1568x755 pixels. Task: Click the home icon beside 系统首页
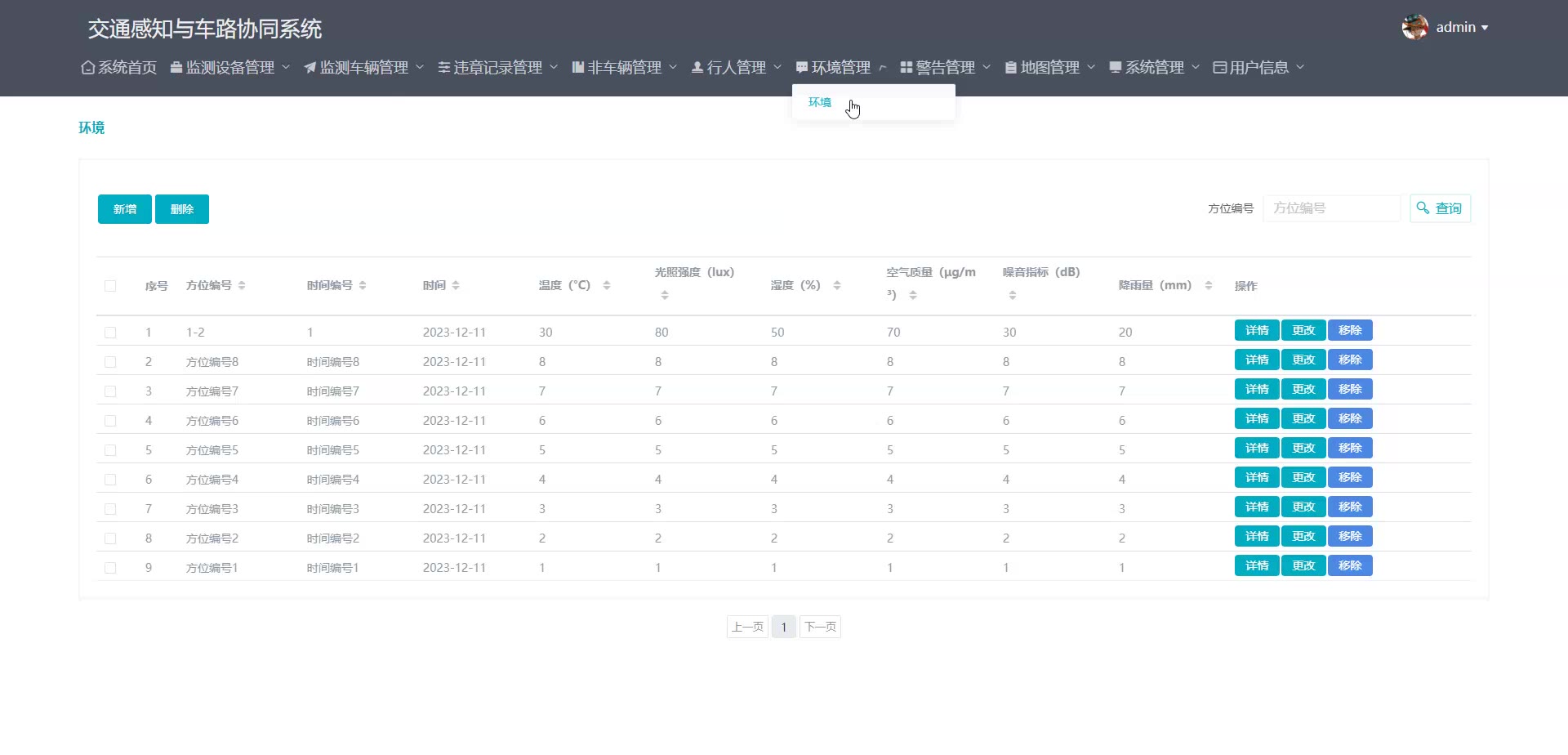point(87,68)
